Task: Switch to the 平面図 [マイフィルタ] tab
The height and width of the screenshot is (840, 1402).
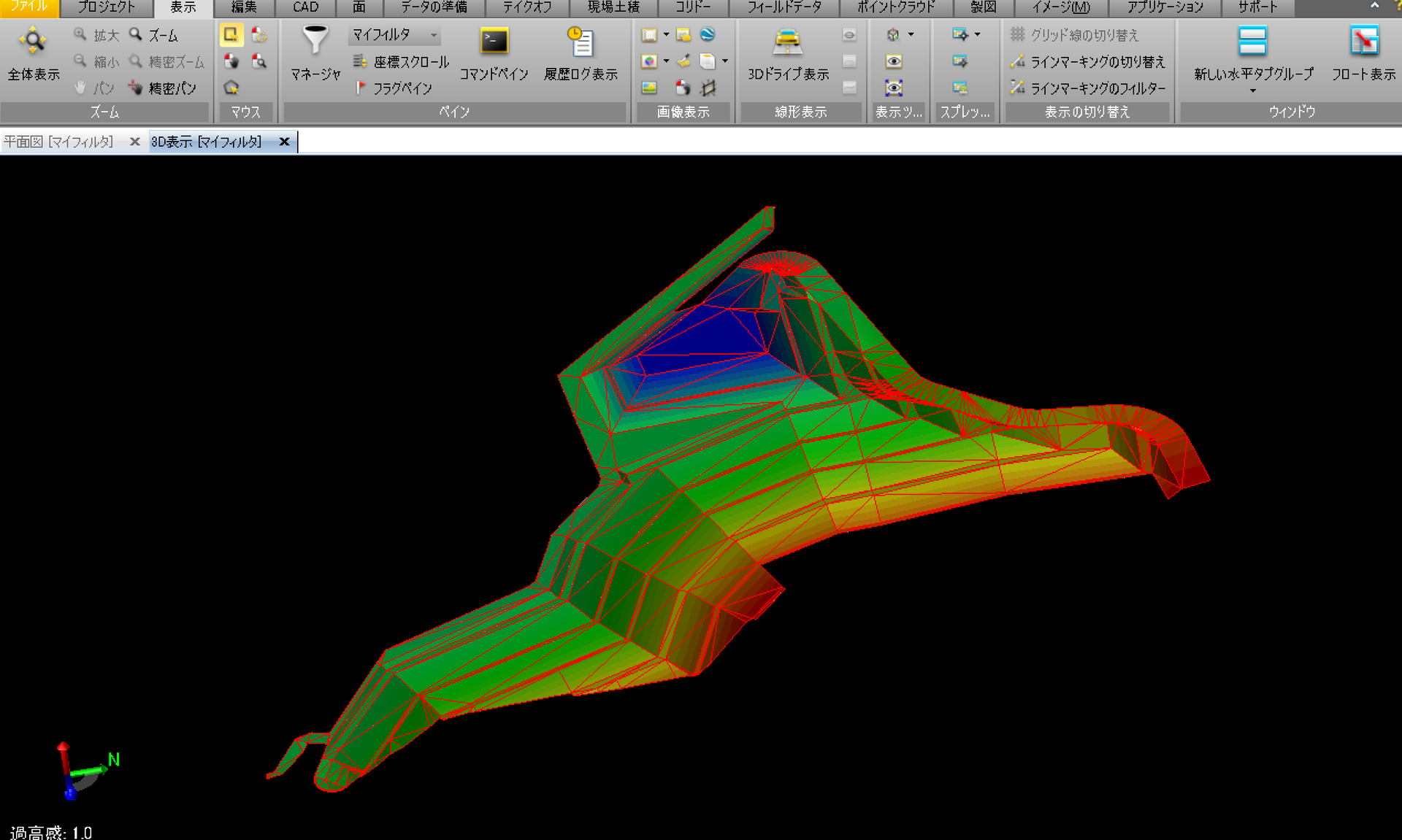Action: pyautogui.click(x=59, y=142)
